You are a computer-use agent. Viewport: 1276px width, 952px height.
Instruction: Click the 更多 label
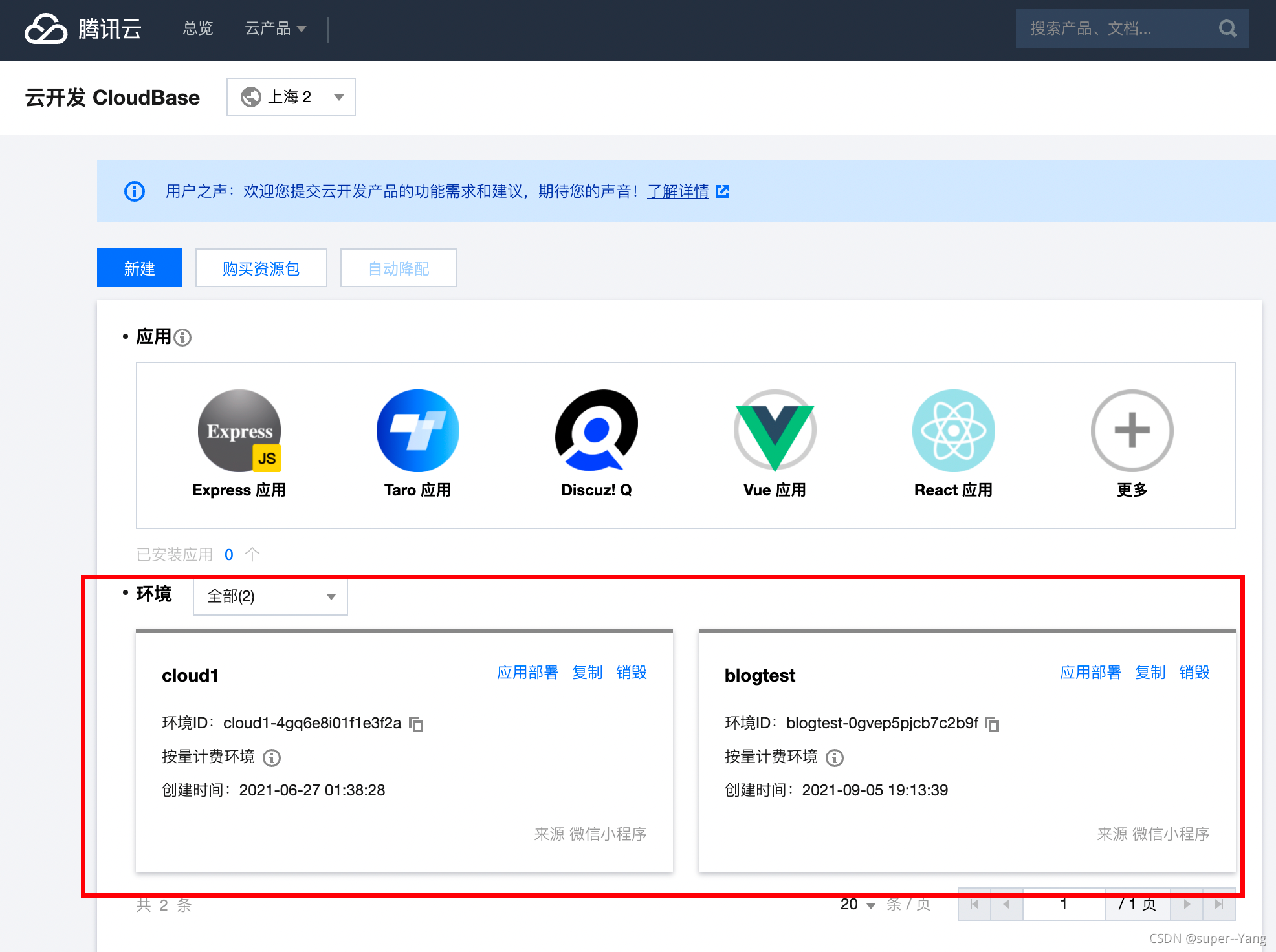coord(1132,490)
